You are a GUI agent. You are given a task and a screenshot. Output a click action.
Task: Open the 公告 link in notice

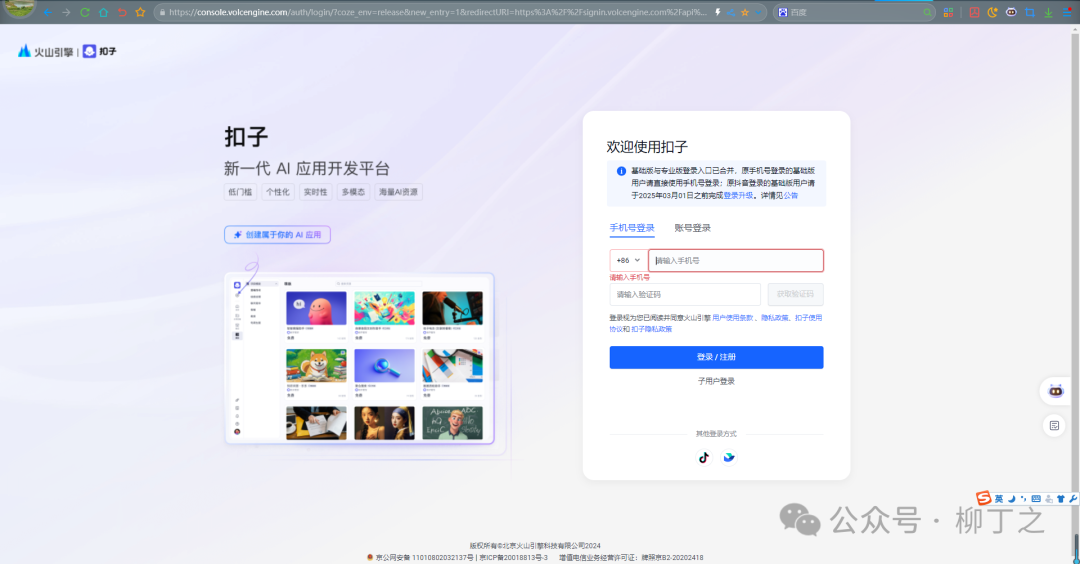pyautogui.click(x=791, y=196)
